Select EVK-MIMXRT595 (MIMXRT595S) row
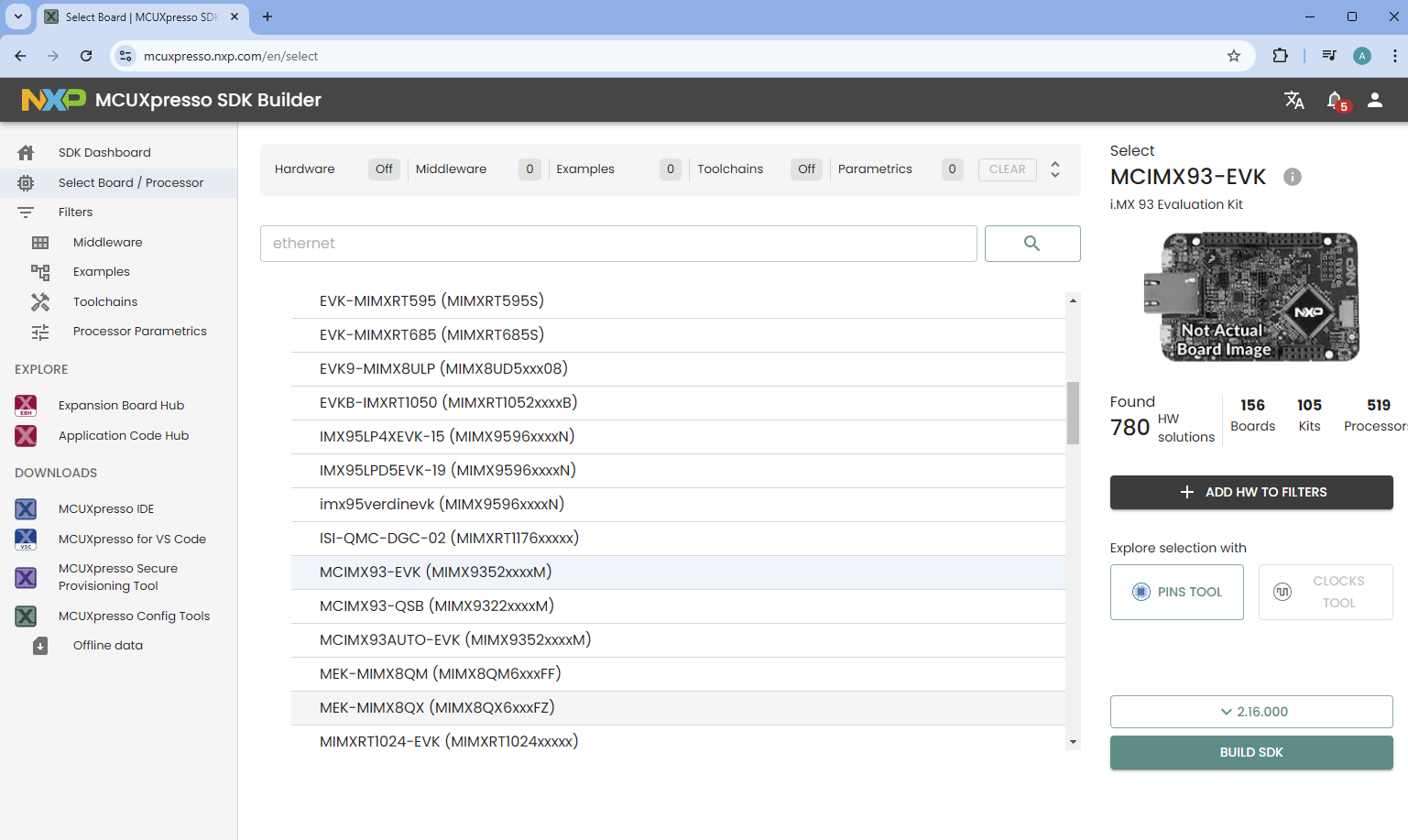This screenshot has width=1408, height=840. [x=678, y=301]
